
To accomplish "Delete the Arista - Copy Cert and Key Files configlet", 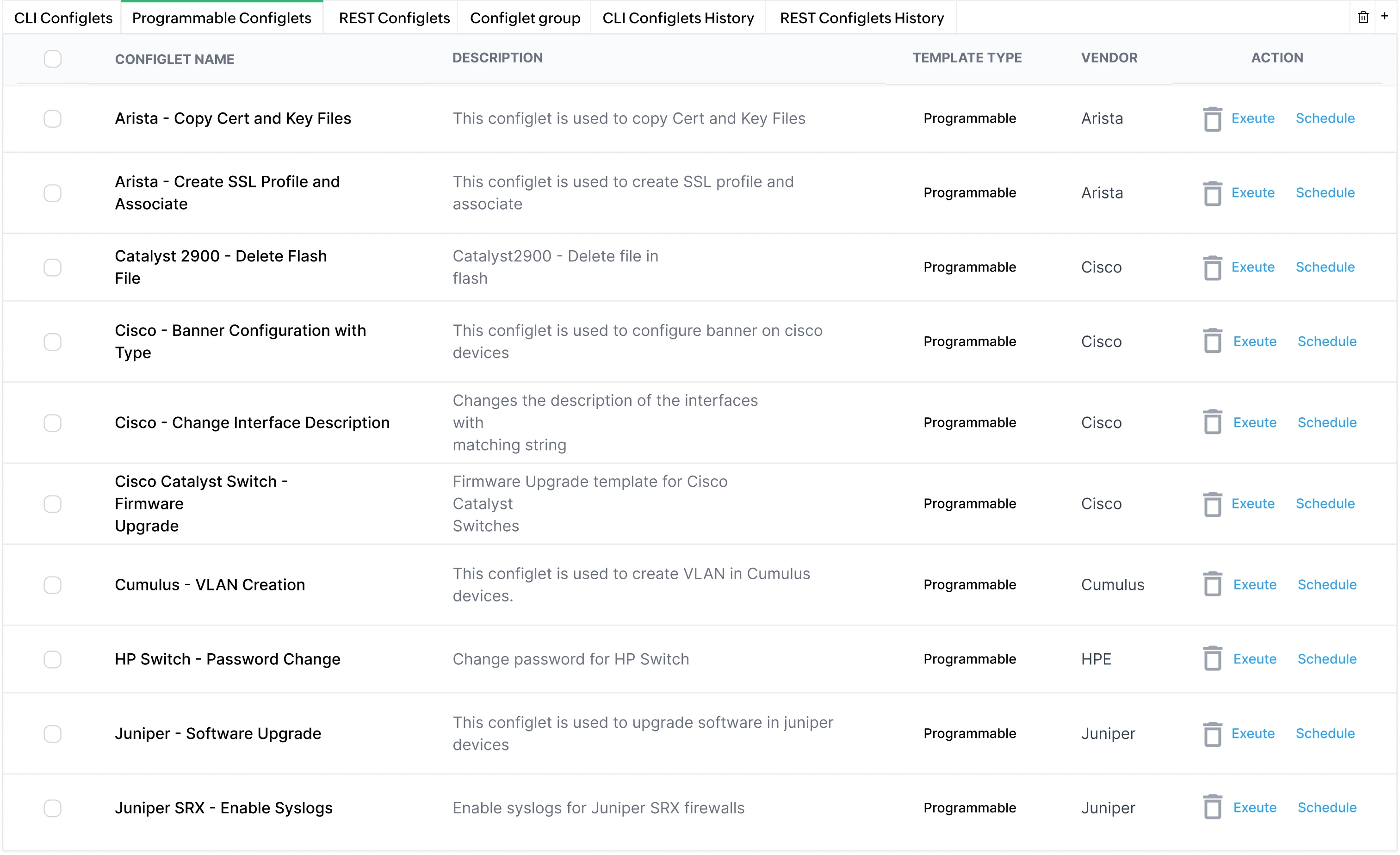I will (1213, 119).
